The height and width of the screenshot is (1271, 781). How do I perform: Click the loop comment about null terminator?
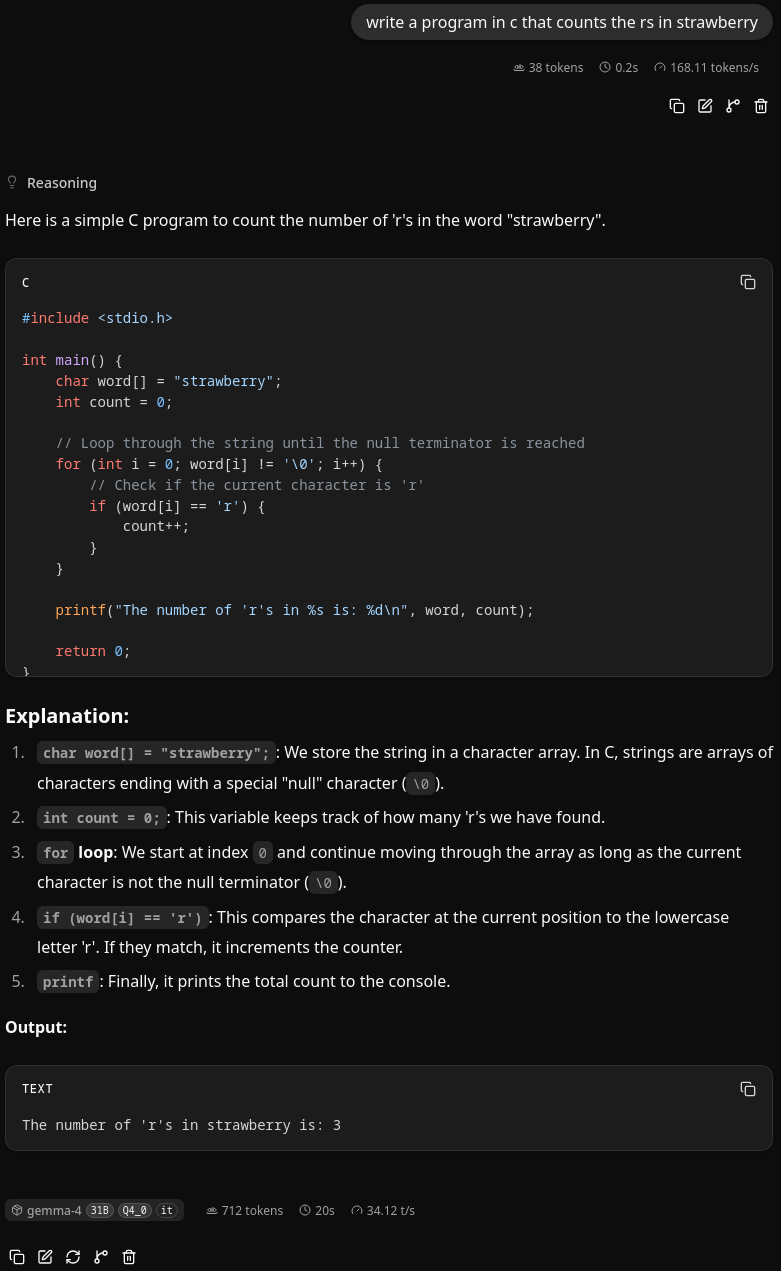click(x=320, y=443)
